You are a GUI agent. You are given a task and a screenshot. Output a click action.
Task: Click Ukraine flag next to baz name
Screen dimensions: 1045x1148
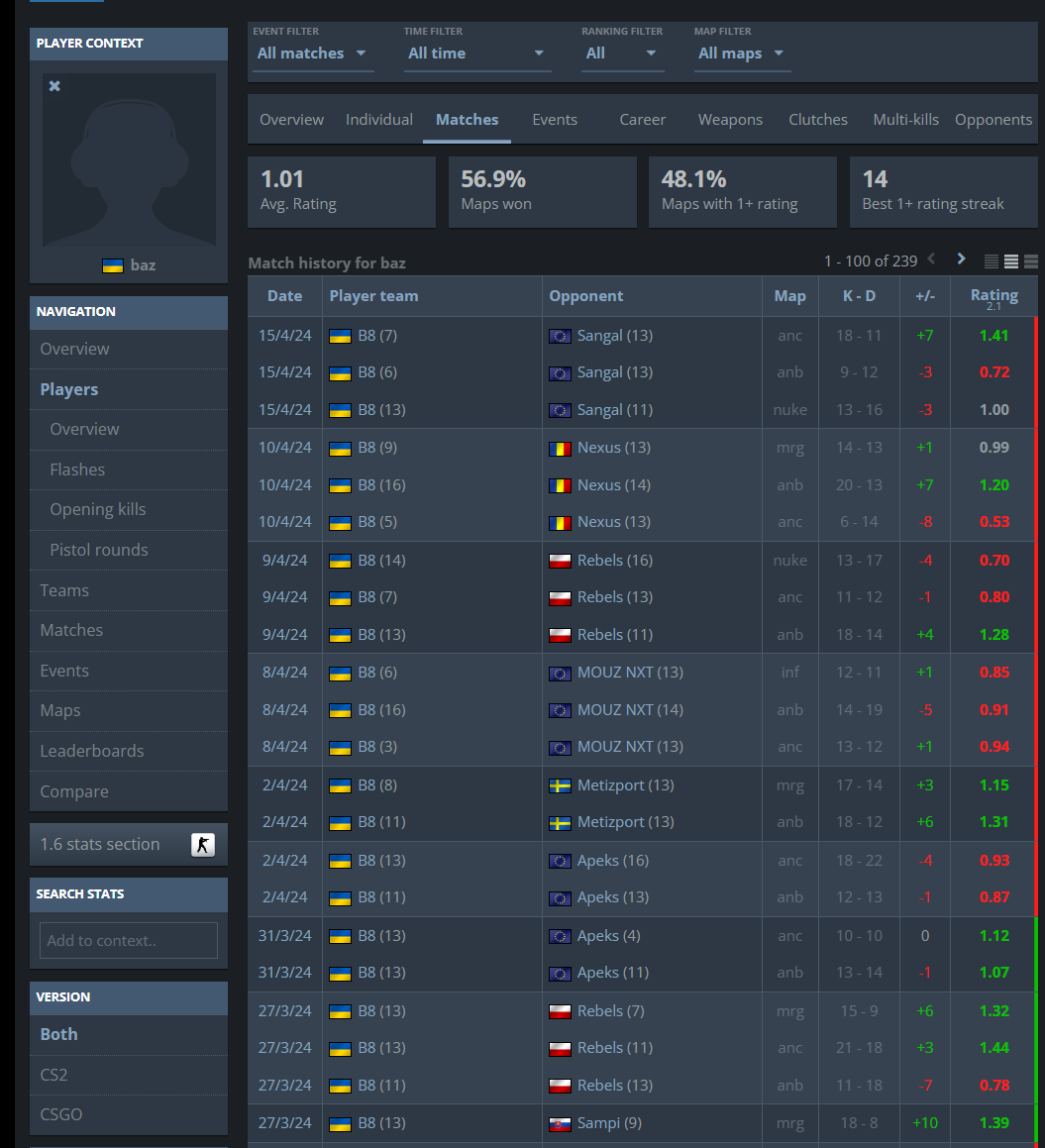113,265
